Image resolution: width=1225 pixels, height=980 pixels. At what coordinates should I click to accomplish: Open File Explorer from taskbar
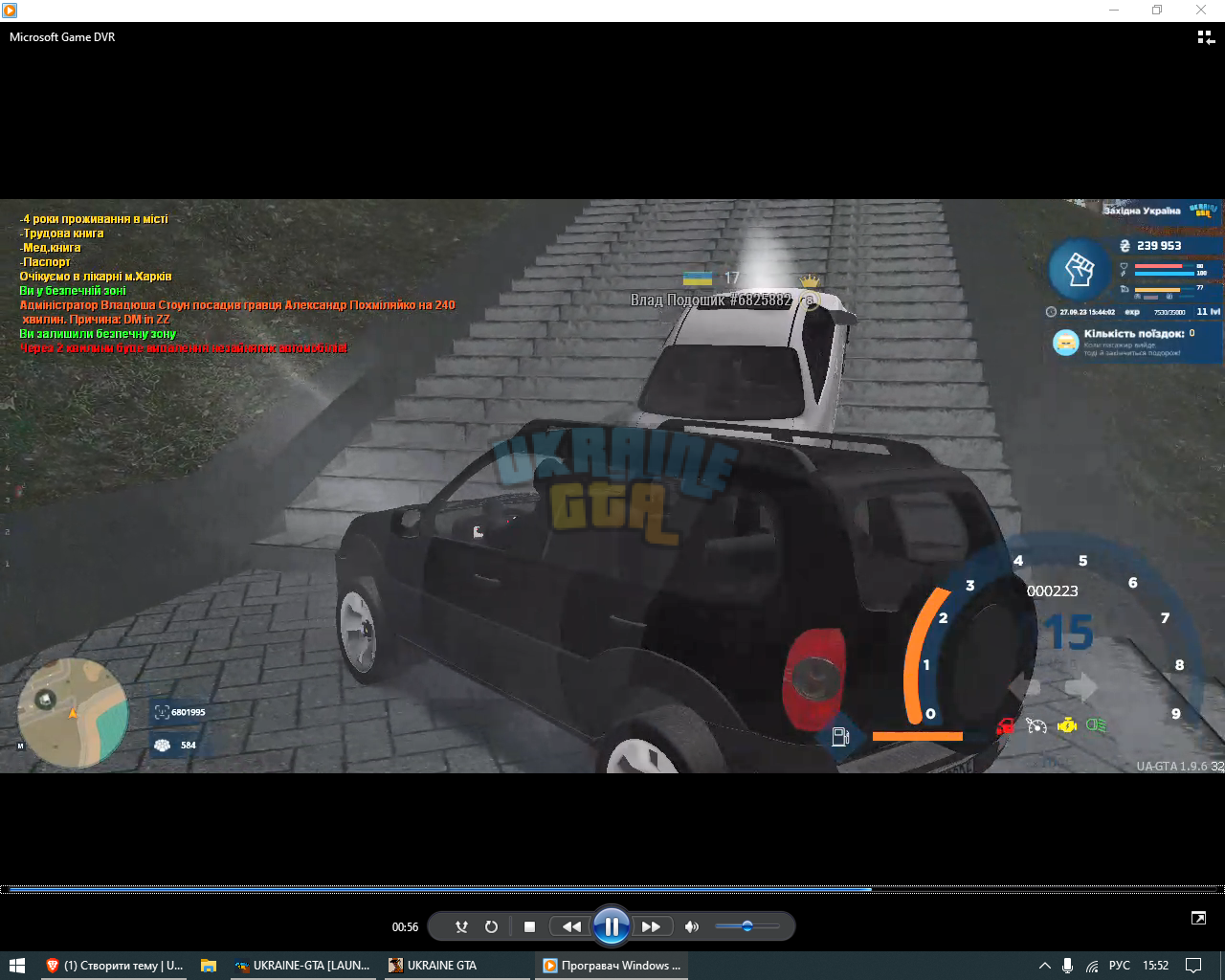tap(209, 966)
